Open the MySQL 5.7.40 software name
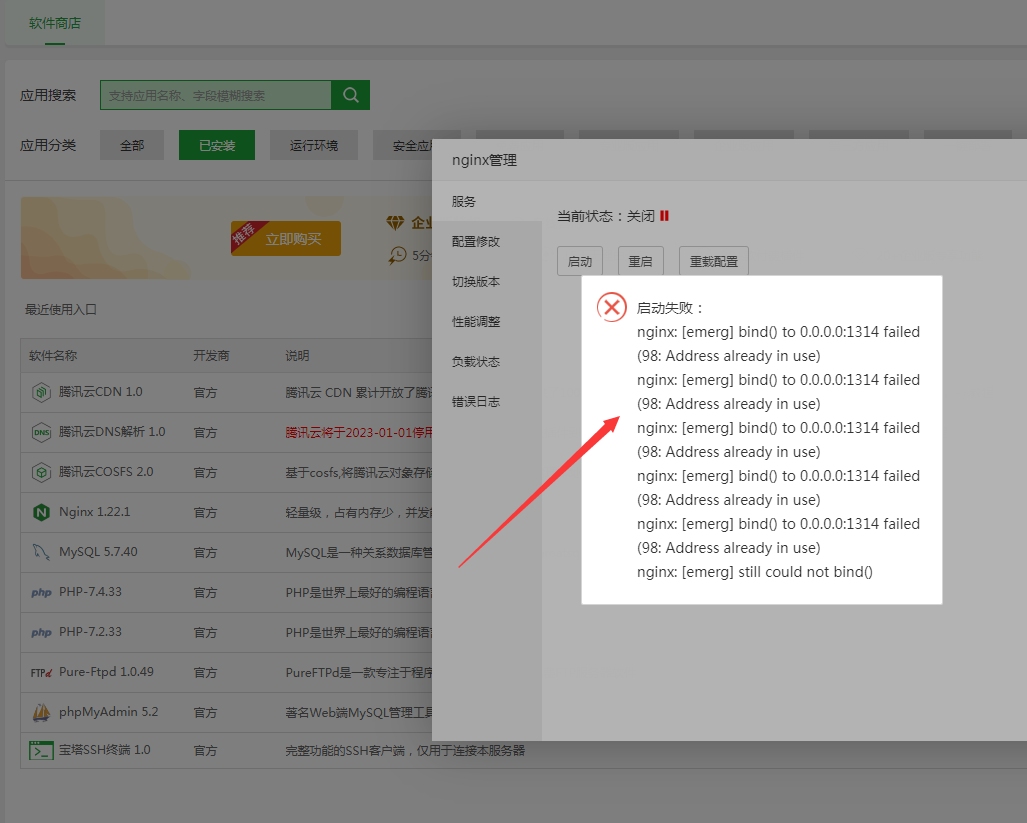This screenshot has width=1027, height=823. [x=98, y=551]
